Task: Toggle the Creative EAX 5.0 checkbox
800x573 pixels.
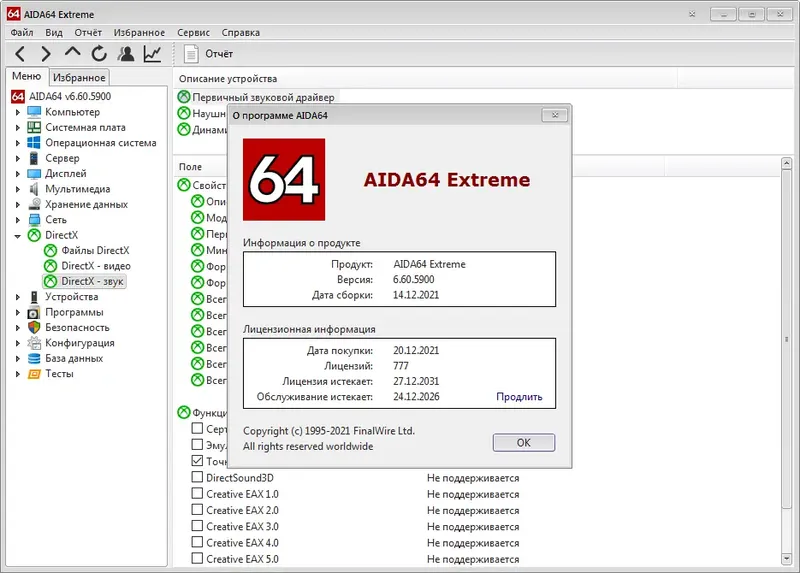Action: 197,558
